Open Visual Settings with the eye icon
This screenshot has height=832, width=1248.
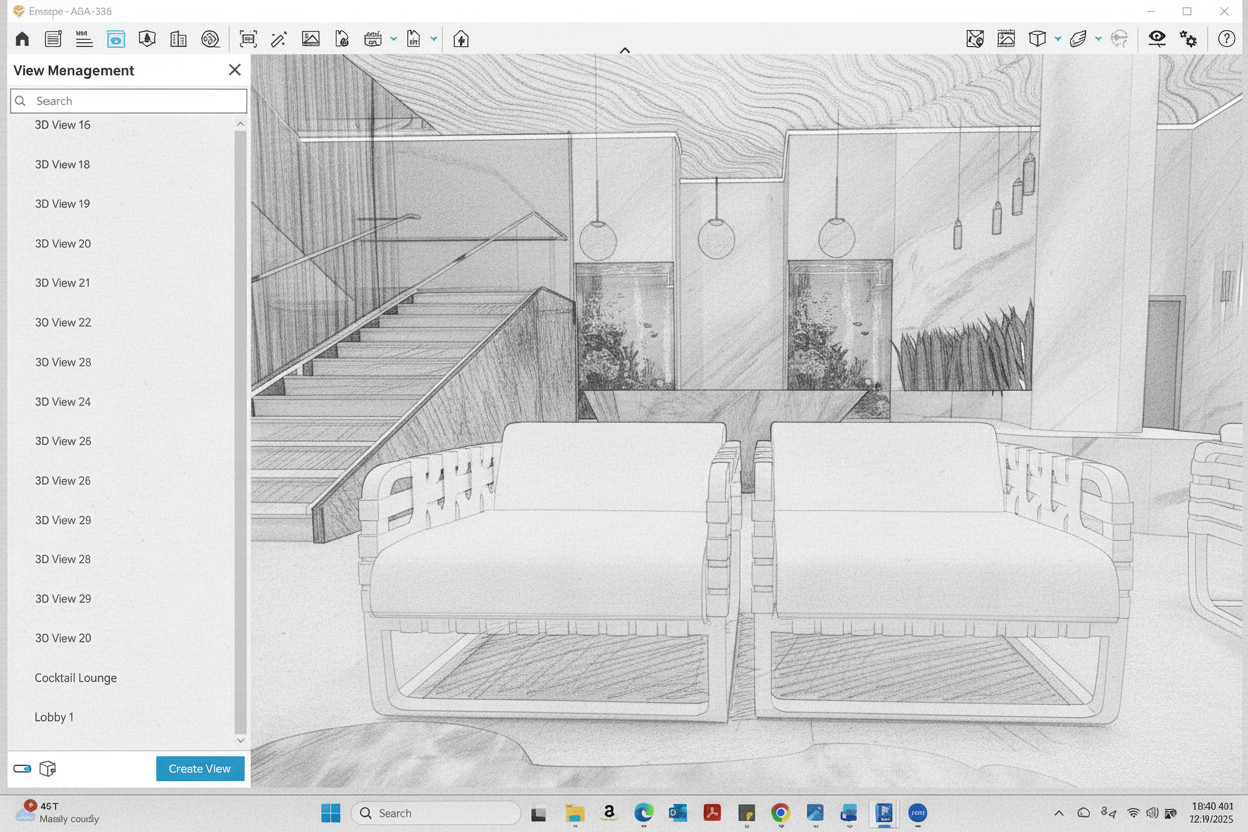[1157, 39]
